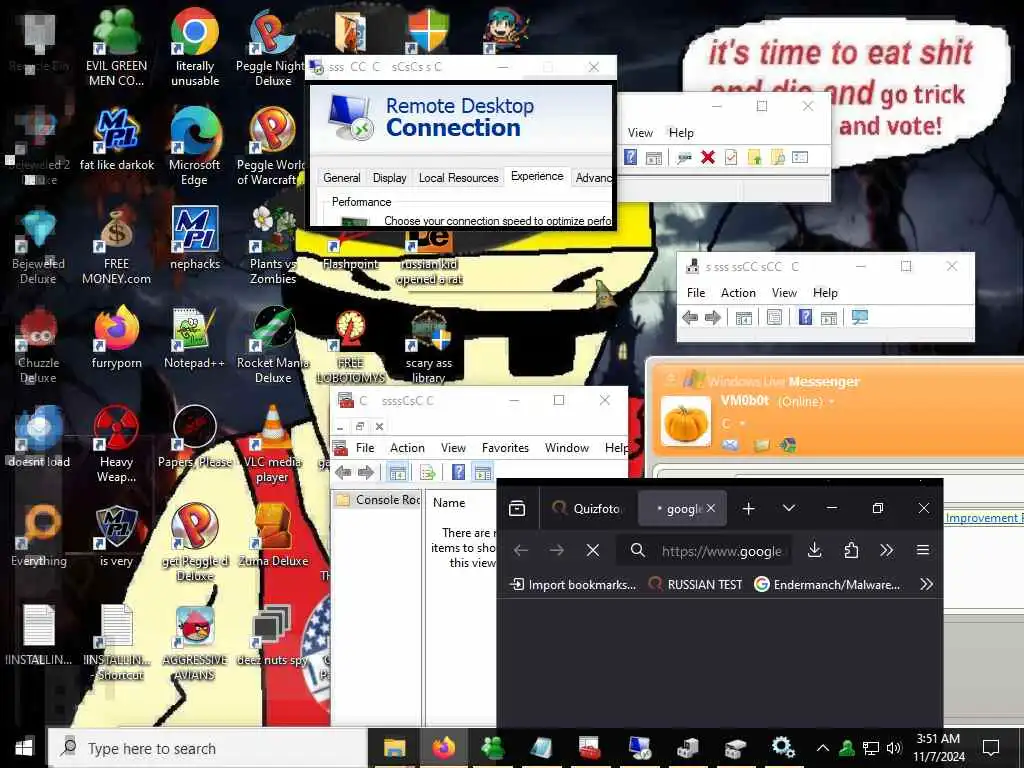This screenshot has width=1024, height=768.
Task: Click the blue help icon in console window toolbar
Action: coord(458,472)
